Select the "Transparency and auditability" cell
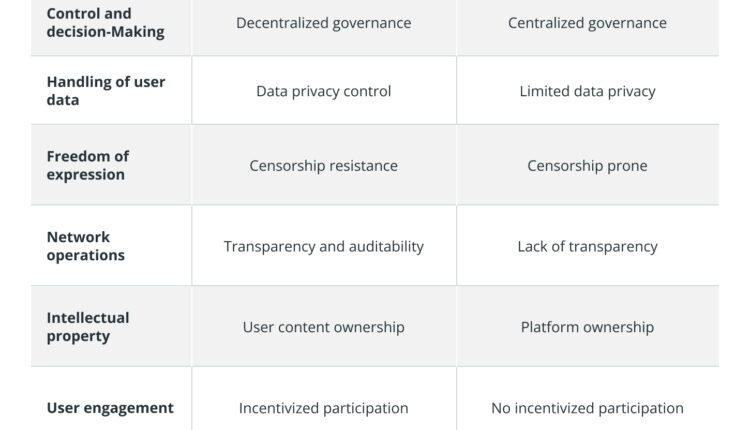Viewport: 750px width, 430px height. click(x=323, y=246)
